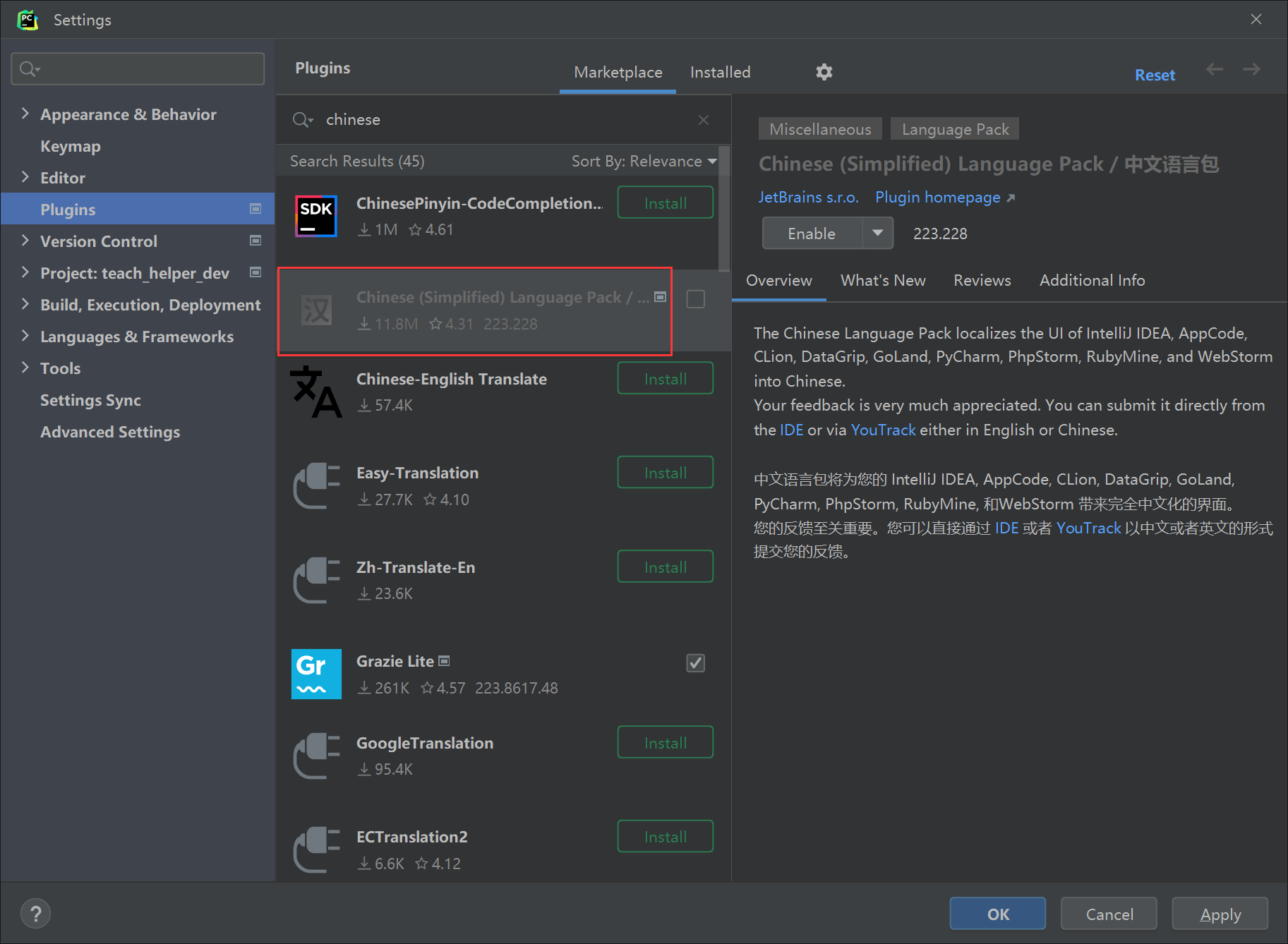This screenshot has width=1288, height=944.
Task: Expand the Version Control settings node
Action: coord(25,241)
